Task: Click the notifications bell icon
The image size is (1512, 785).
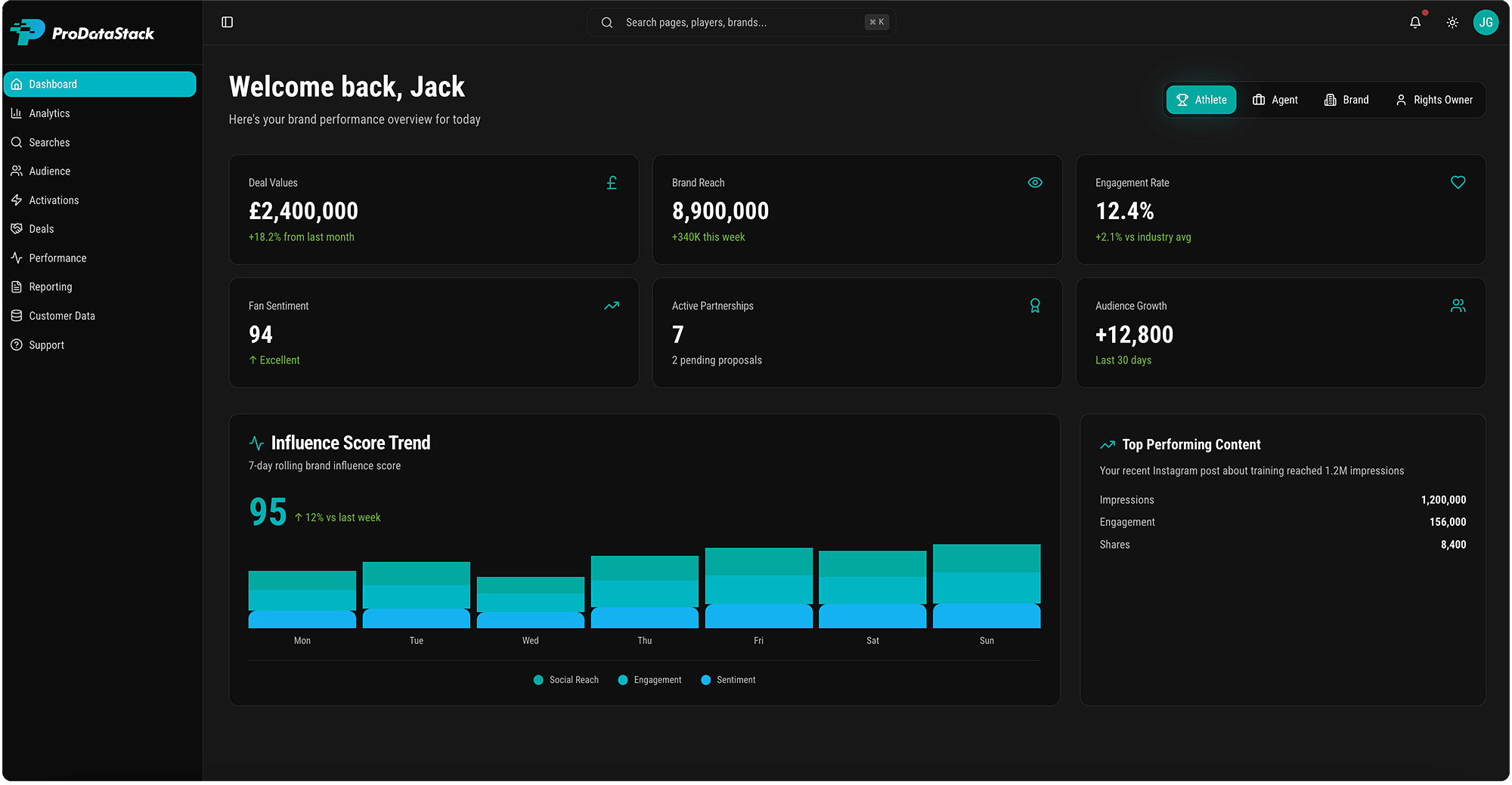Action: 1414,22
